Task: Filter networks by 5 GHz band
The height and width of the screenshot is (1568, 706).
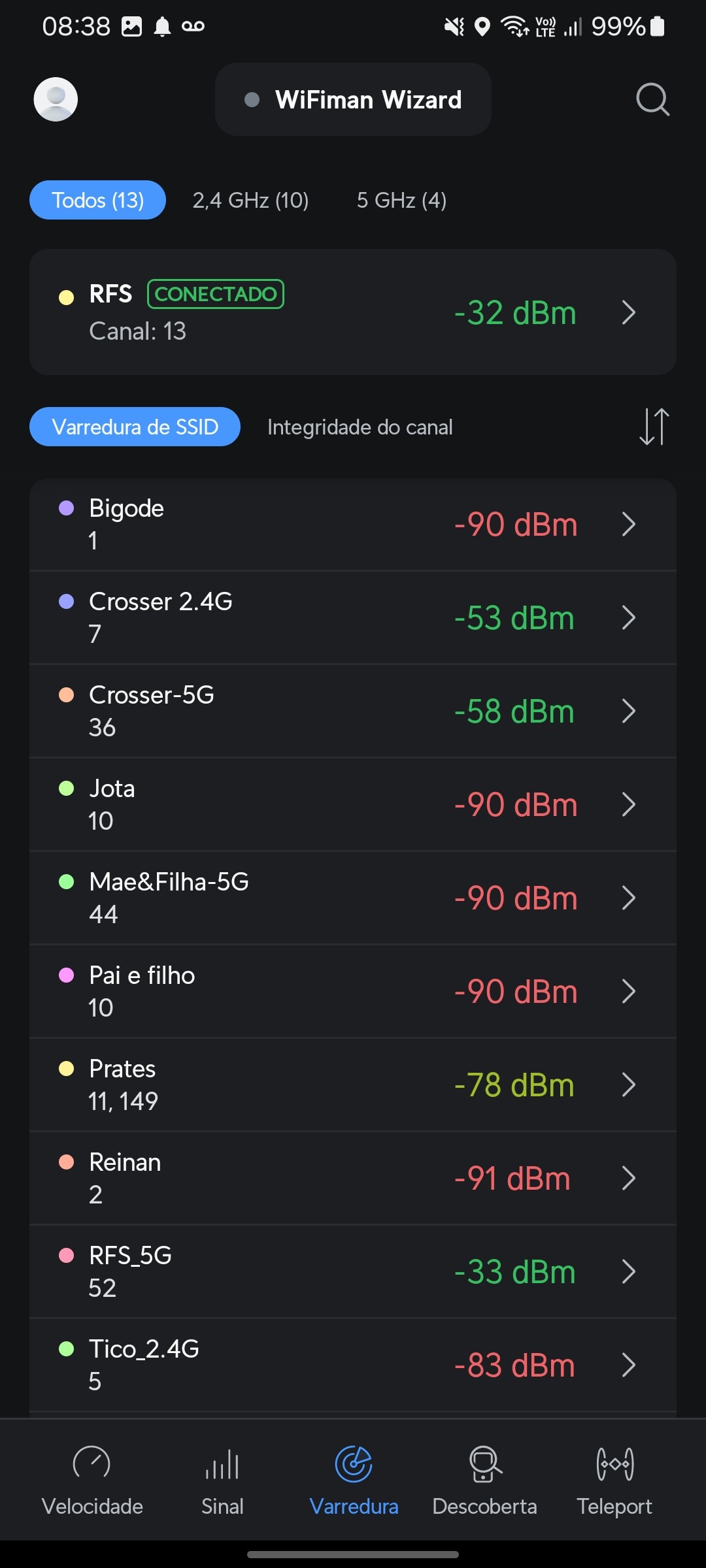Action: (x=401, y=200)
